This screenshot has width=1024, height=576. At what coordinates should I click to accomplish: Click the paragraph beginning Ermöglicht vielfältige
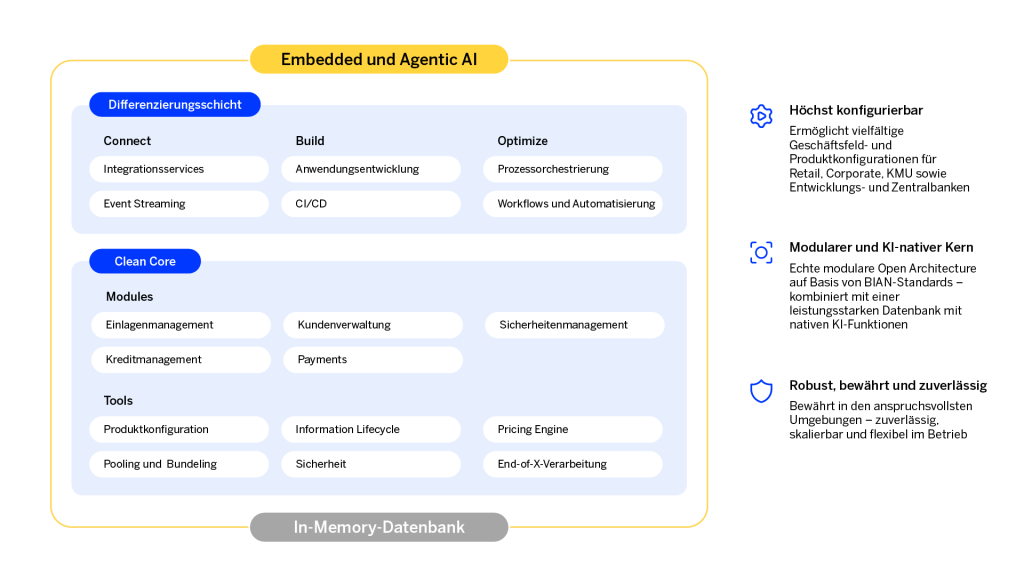point(879,159)
